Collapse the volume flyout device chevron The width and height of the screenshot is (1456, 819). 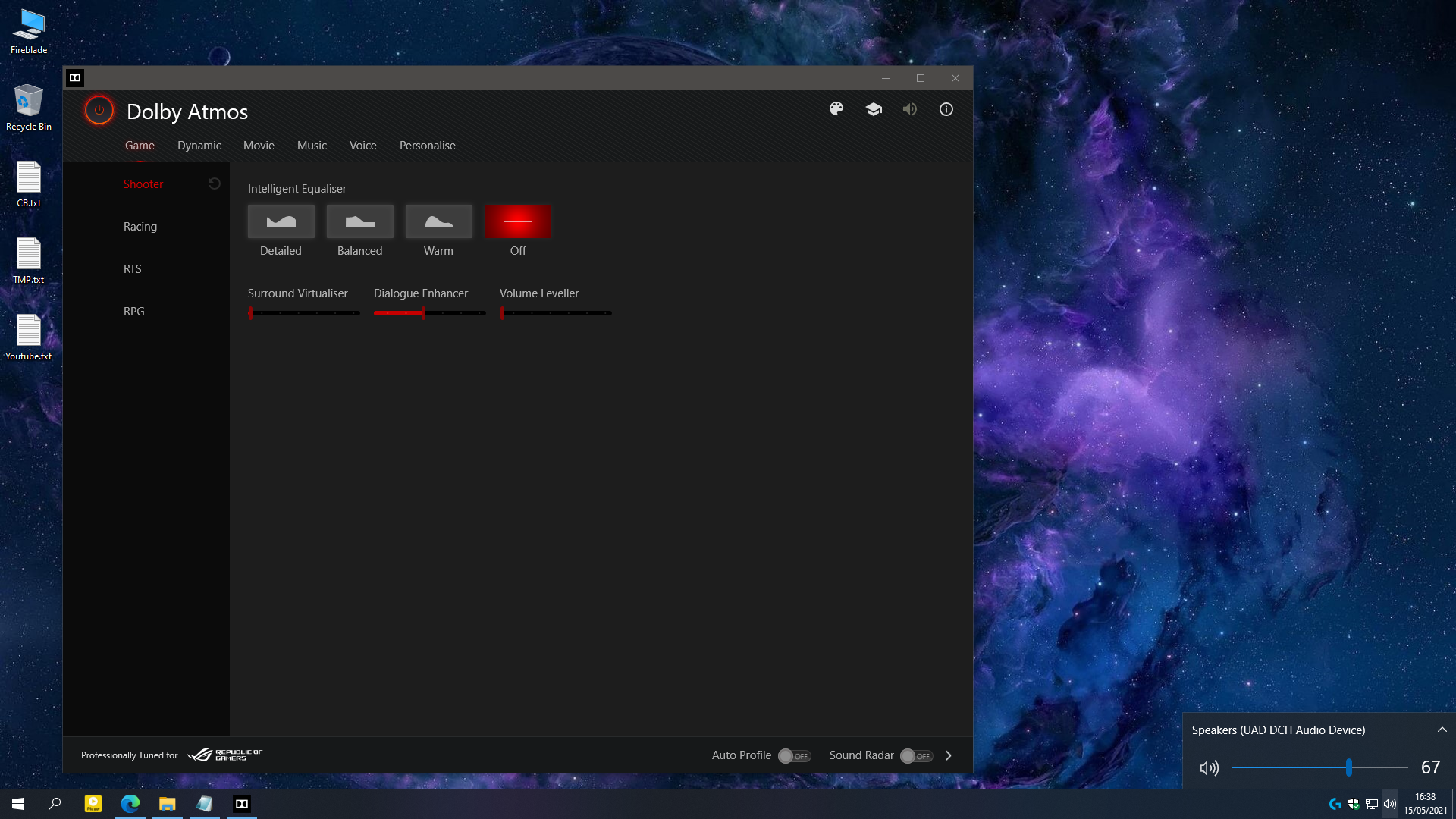[x=1442, y=730]
